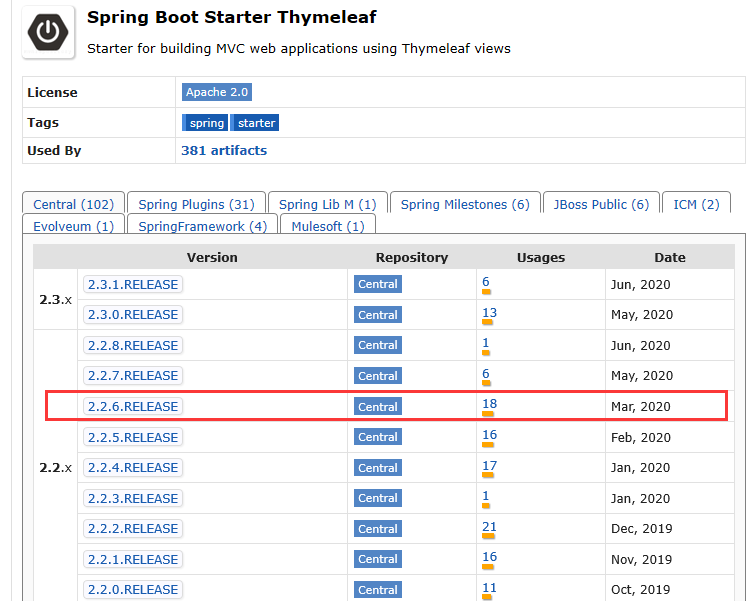Click Central badge in 2.2.4.RELEASE row
The width and height of the screenshot is (753, 601).
pos(378,467)
